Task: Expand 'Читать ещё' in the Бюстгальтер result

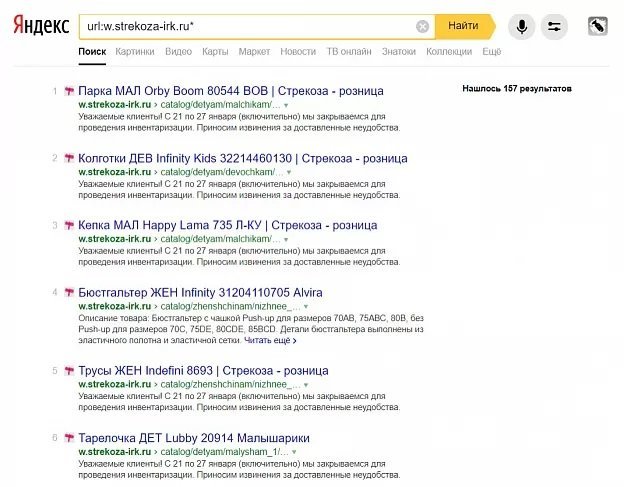Action: point(270,340)
